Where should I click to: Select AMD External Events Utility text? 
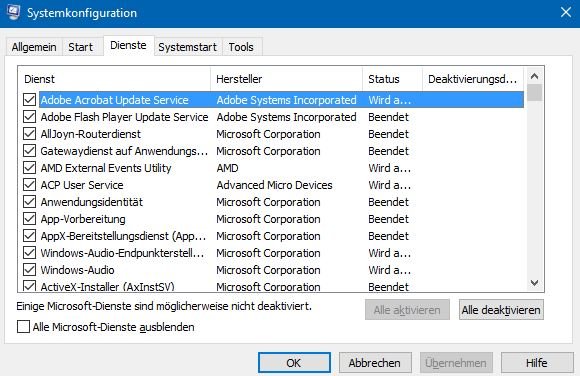[x=106, y=168]
